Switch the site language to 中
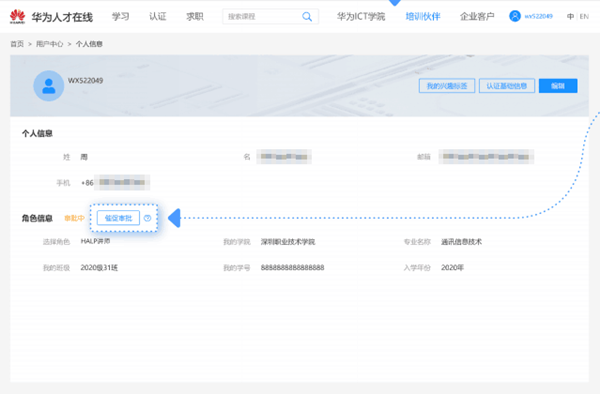Screen dimensions: 600x394 (570, 16)
